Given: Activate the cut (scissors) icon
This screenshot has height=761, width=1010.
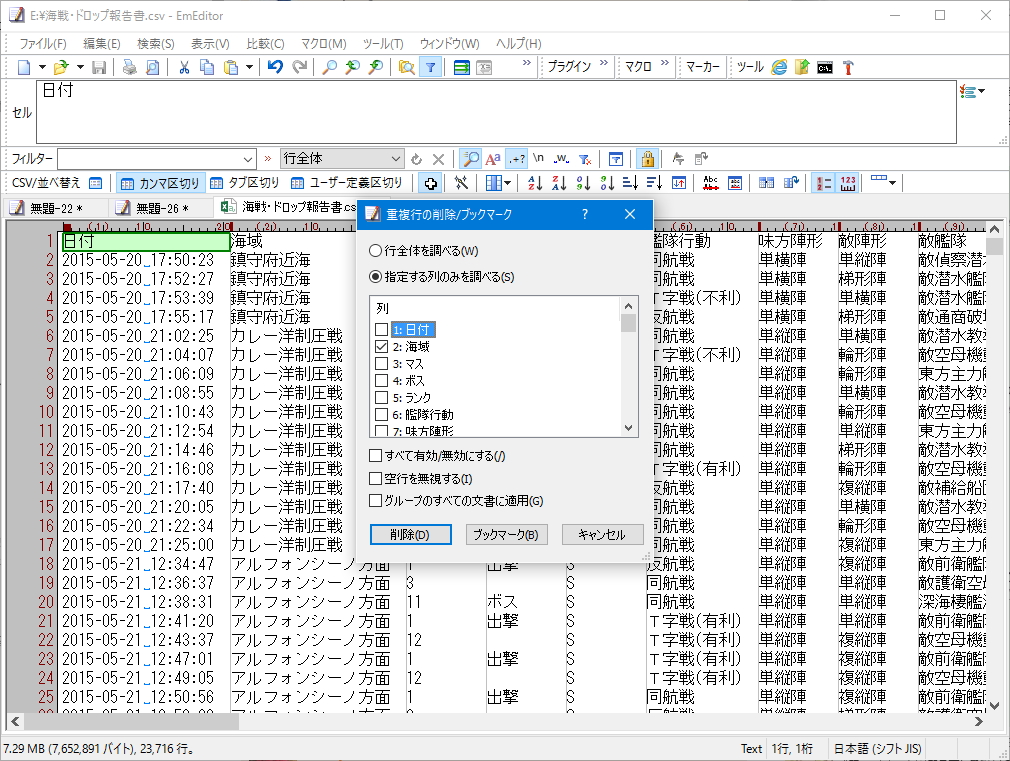Looking at the screenshot, I should click(184, 67).
